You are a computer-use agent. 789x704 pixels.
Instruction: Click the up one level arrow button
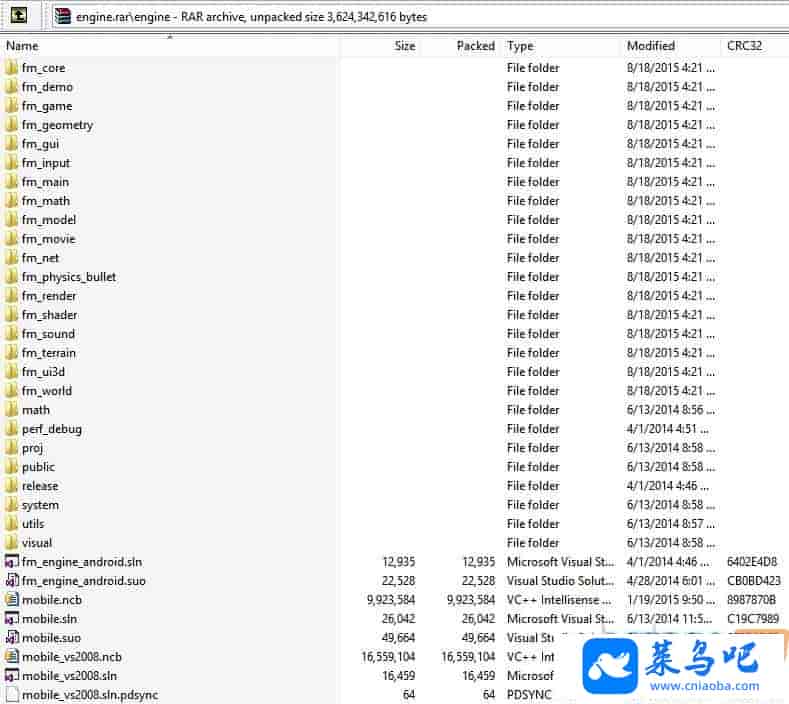pyautogui.click(x=19, y=15)
